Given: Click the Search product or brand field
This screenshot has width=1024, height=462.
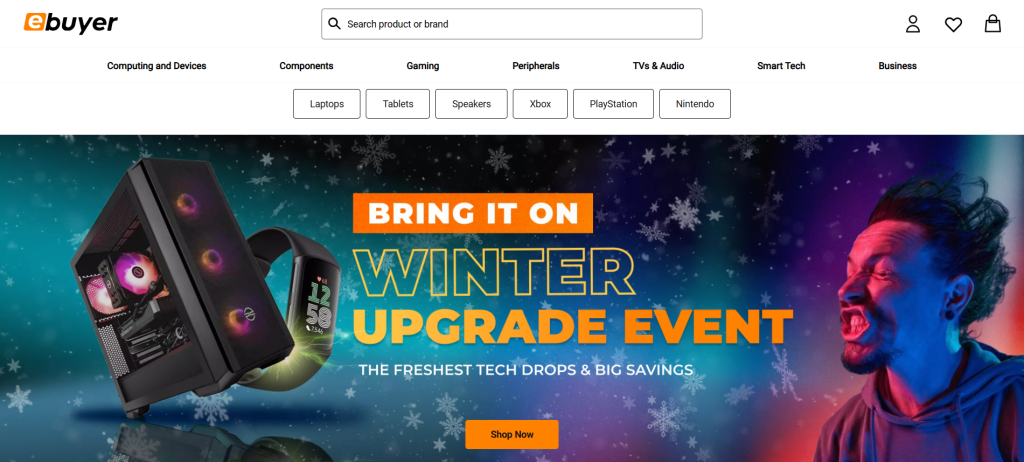Looking at the screenshot, I should coord(511,24).
